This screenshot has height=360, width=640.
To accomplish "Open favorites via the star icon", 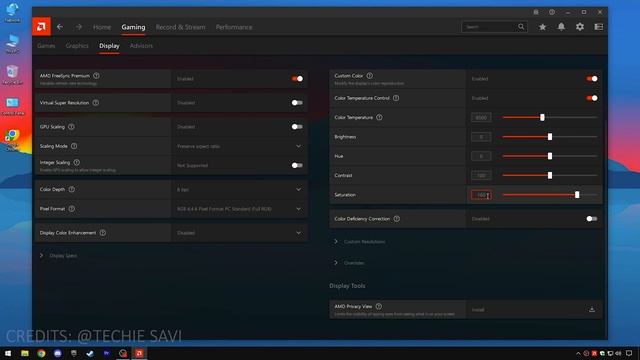I will pos(542,27).
